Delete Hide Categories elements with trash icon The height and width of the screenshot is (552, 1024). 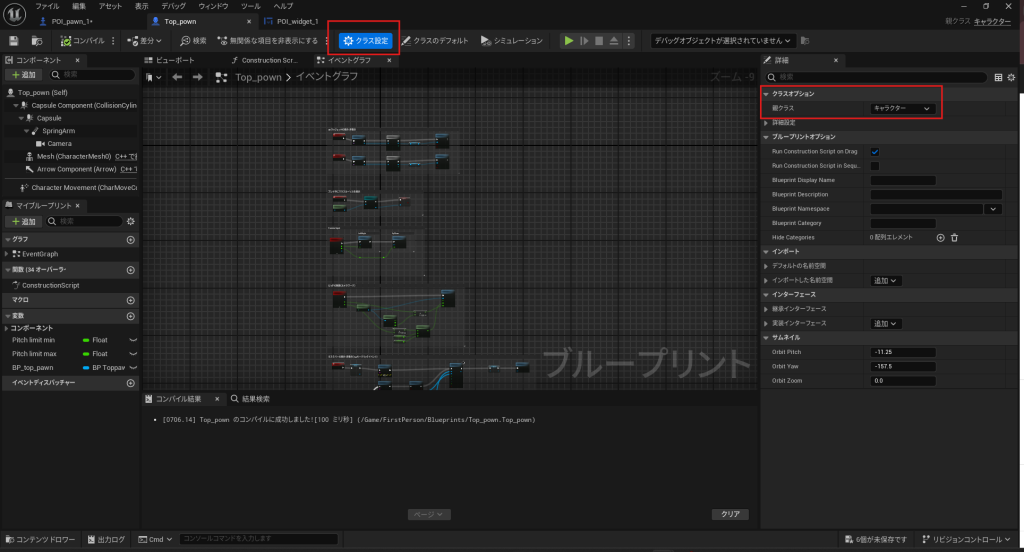954,237
